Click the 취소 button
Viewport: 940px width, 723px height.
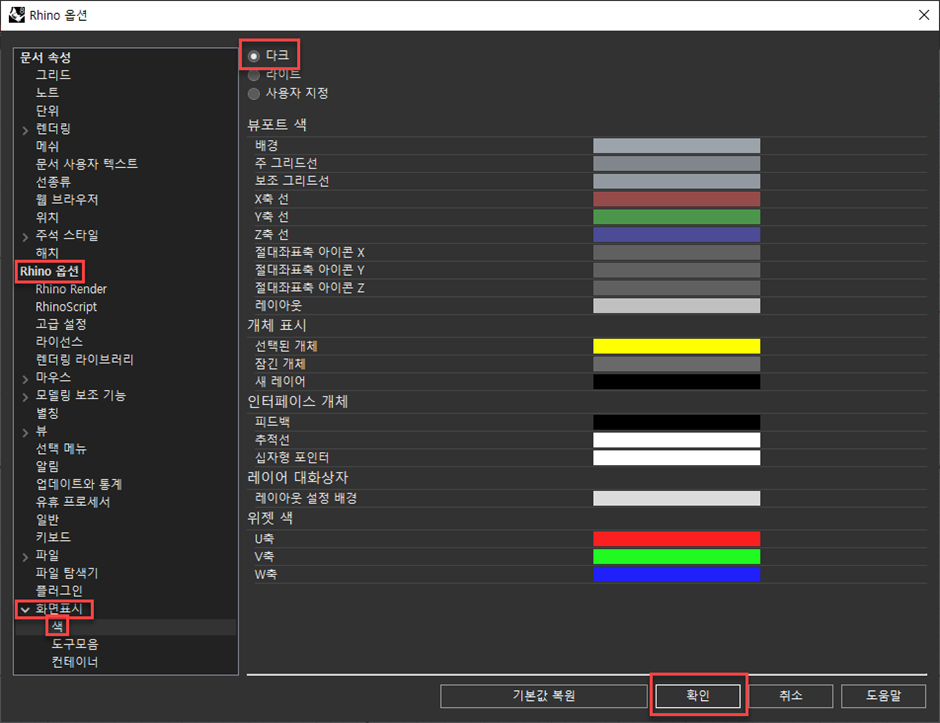791,695
